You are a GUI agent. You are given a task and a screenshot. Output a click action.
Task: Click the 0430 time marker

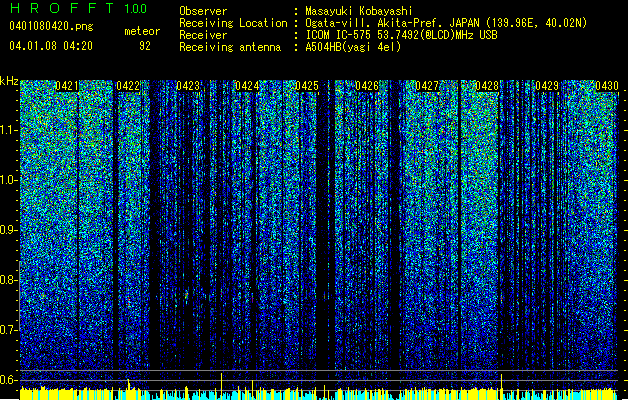point(607,86)
